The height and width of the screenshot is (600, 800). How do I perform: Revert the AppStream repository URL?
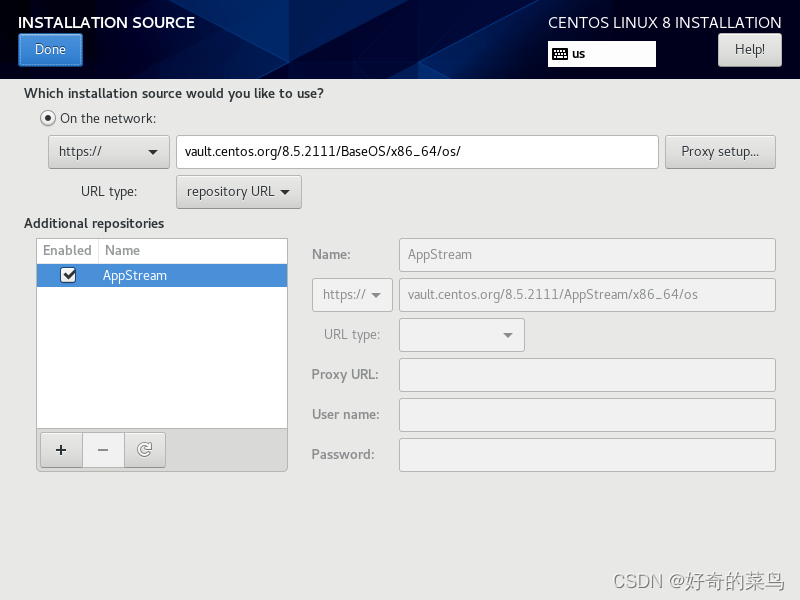pos(144,450)
